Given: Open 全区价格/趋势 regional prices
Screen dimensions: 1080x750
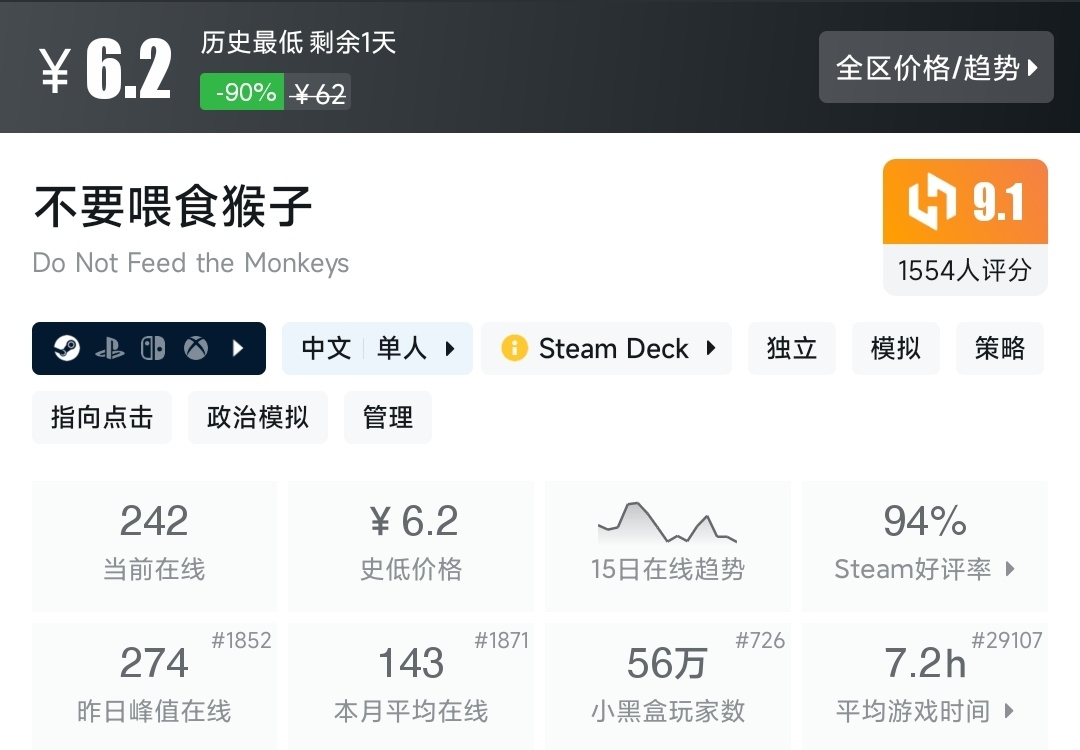Looking at the screenshot, I should (936, 68).
